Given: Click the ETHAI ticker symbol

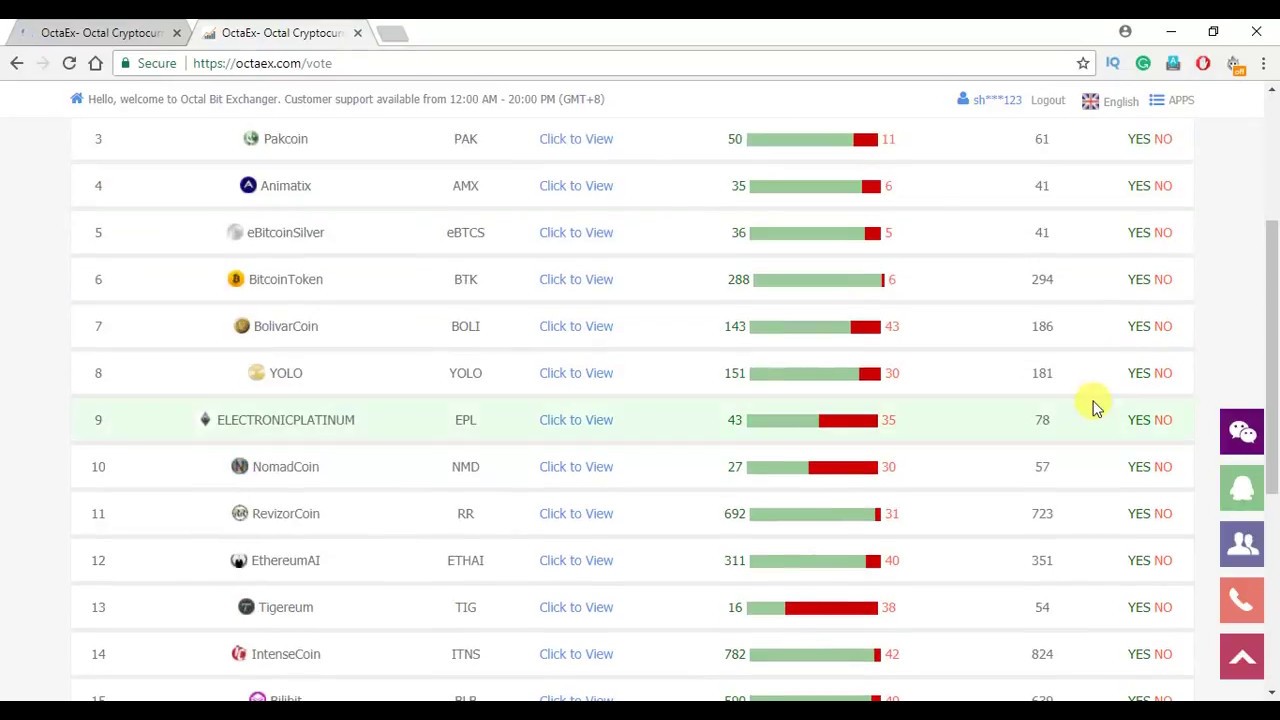Looking at the screenshot, I should (465, 560).
